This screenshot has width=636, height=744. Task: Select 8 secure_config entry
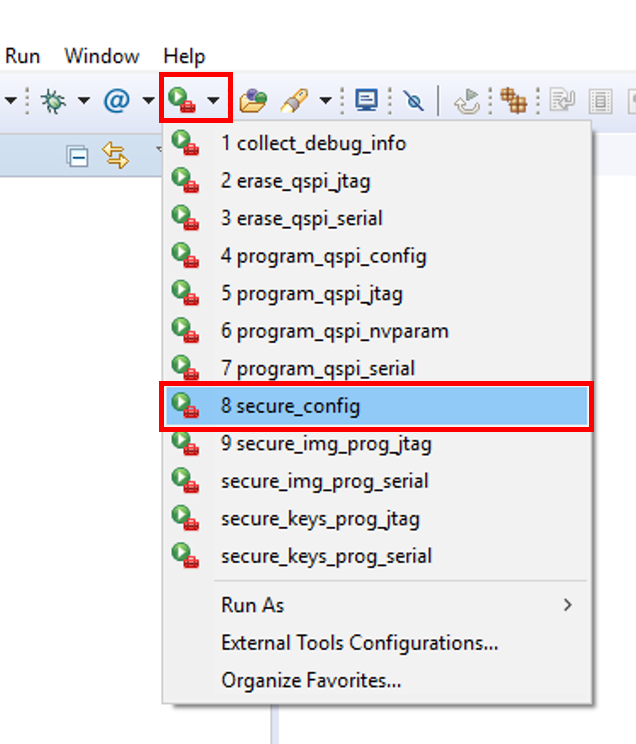point(377,406)
